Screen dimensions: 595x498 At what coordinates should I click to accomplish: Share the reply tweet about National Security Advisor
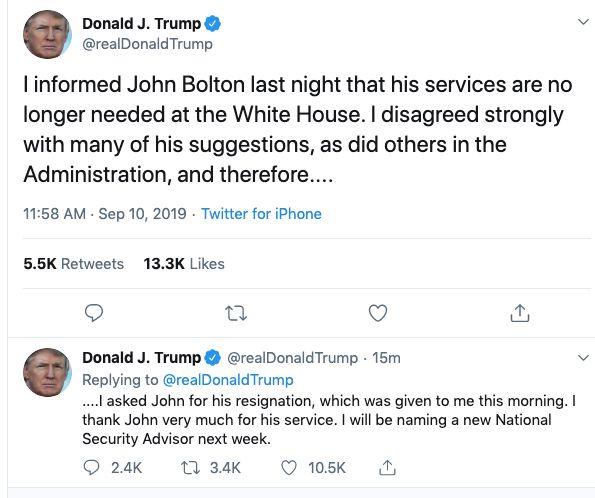pyautogui.click(x=387, y=468)
